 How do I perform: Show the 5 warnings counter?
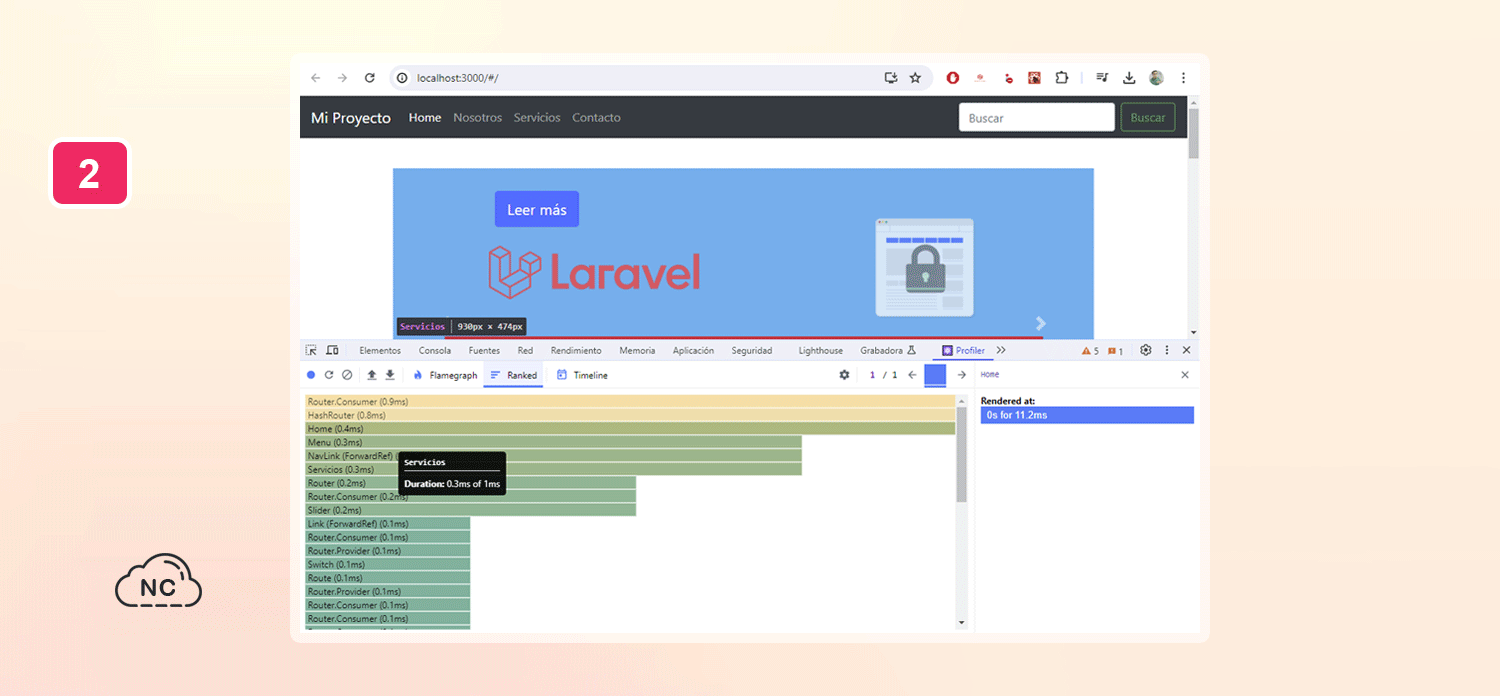click(x=1090, y=351)
